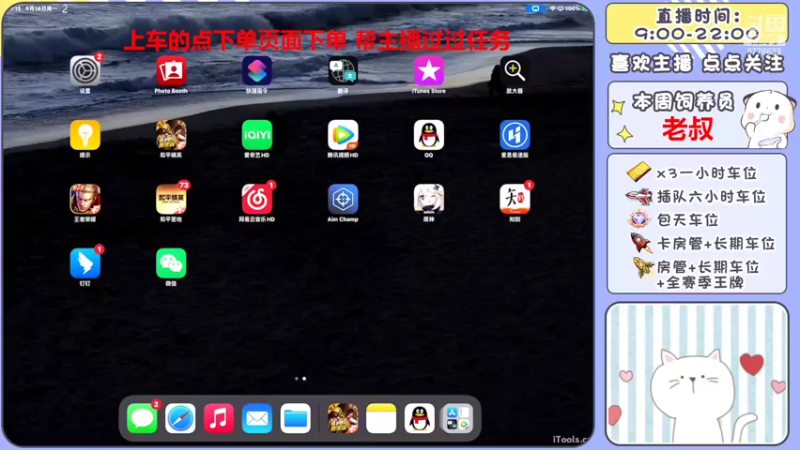Viewport: 800px width, 450px height.
Task: Click the 包天车位 row
Action: (x=673, y=220)
